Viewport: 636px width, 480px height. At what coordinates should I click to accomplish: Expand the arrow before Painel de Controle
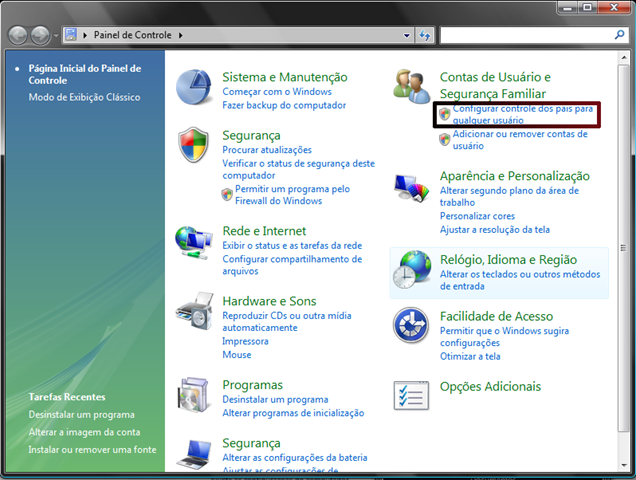85,35
